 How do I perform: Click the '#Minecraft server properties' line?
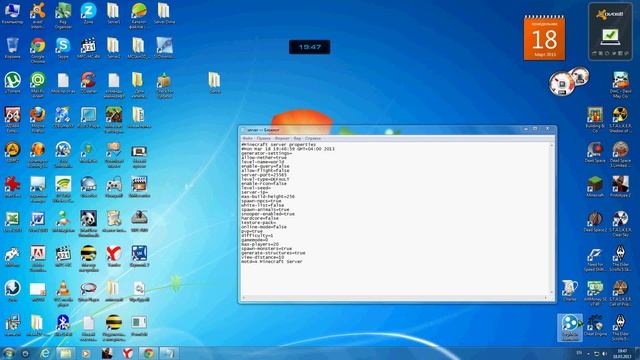tap(278, 144)
